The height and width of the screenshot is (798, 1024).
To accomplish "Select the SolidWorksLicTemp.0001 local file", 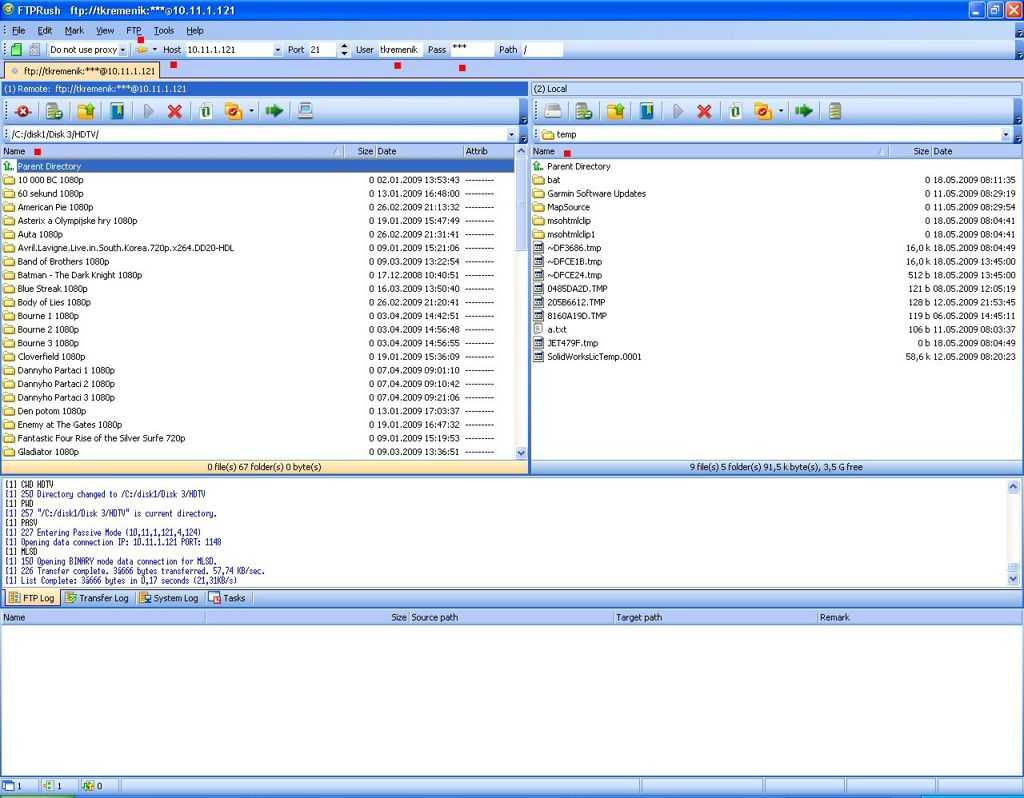I will coord(776,357).
